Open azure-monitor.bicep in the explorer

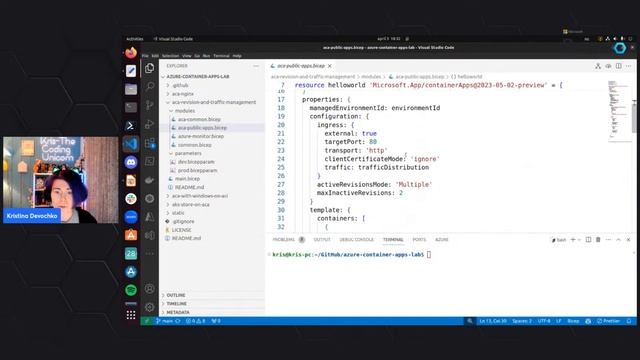pyautogui.click(x=200, y=136)
